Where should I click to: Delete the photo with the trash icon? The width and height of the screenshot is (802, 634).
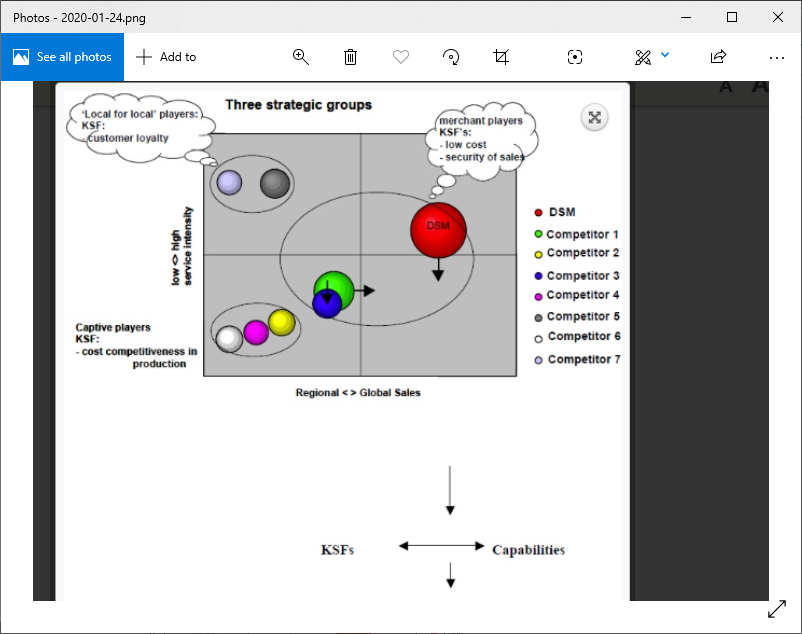[x=350, y=57]
